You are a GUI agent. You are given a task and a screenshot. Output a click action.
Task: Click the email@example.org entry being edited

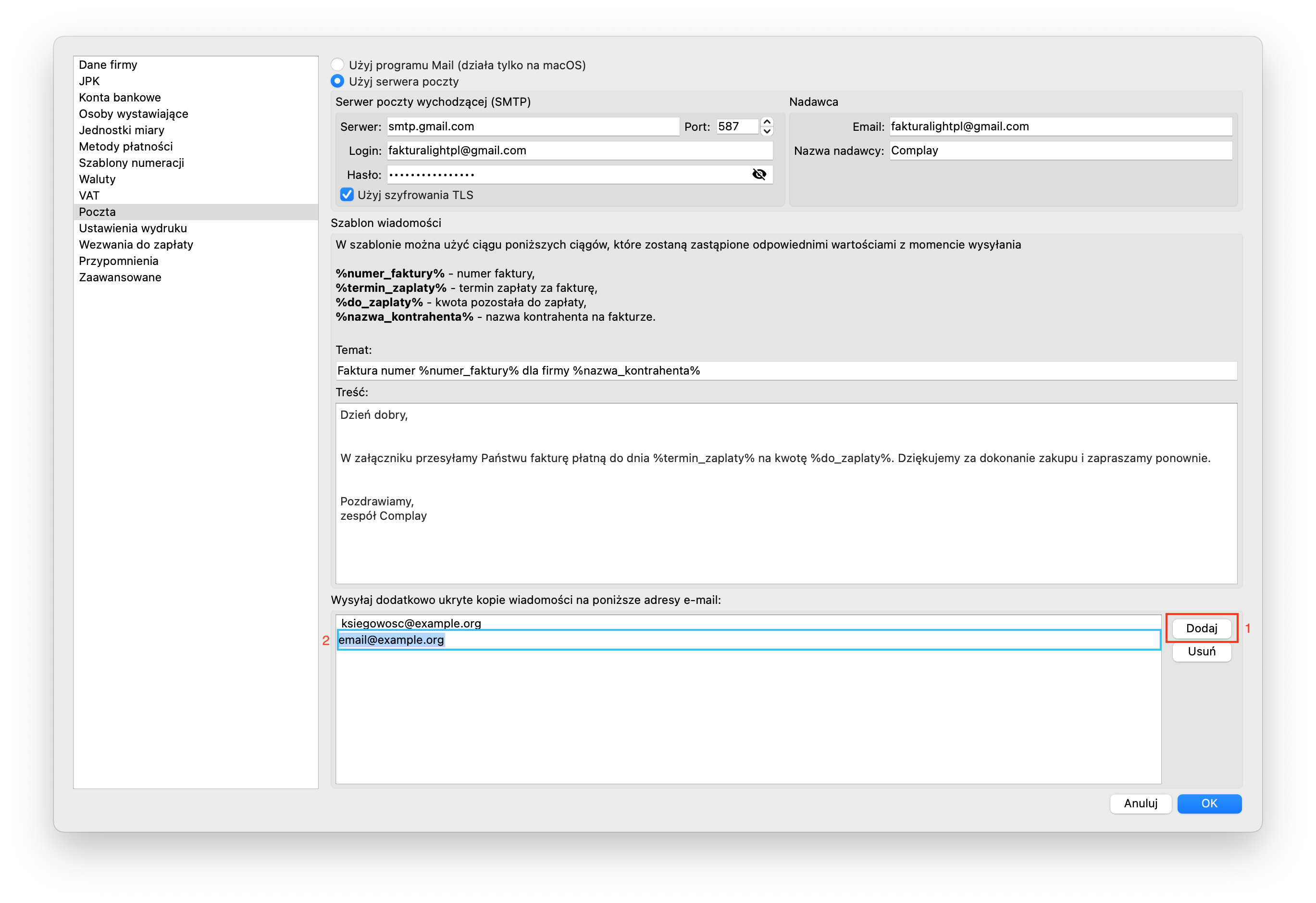click(x=748, y=640)
